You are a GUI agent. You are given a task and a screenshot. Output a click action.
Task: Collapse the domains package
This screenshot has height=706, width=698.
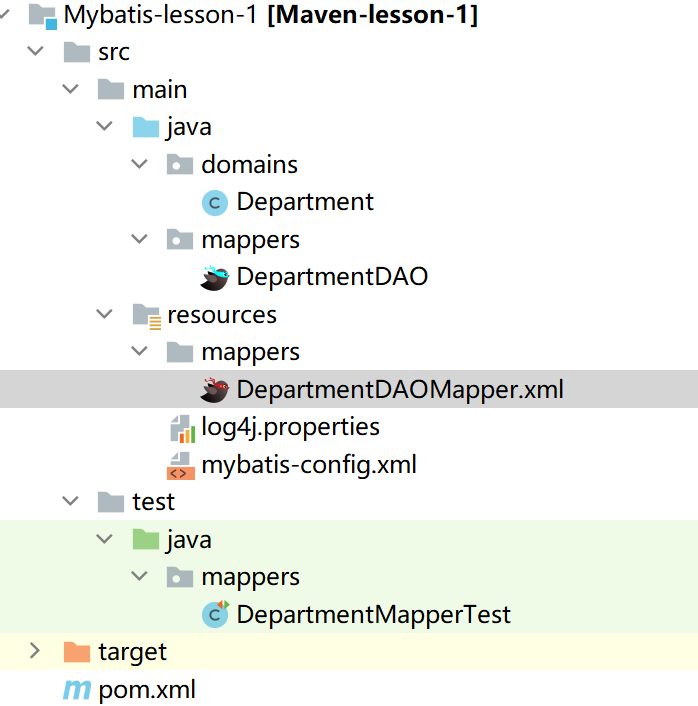tap(139, 163)
